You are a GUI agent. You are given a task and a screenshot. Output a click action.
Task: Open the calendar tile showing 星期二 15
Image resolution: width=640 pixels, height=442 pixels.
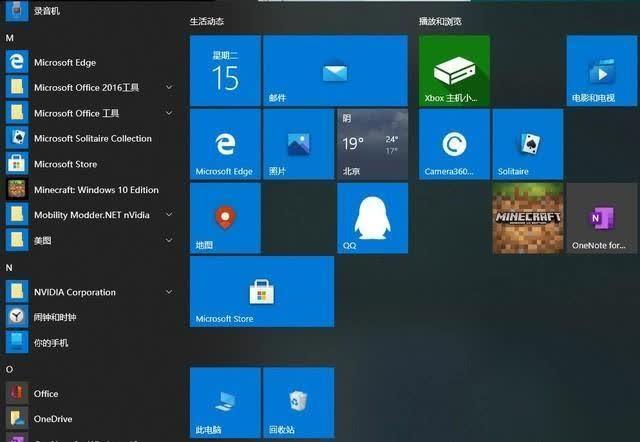[225, 71]
